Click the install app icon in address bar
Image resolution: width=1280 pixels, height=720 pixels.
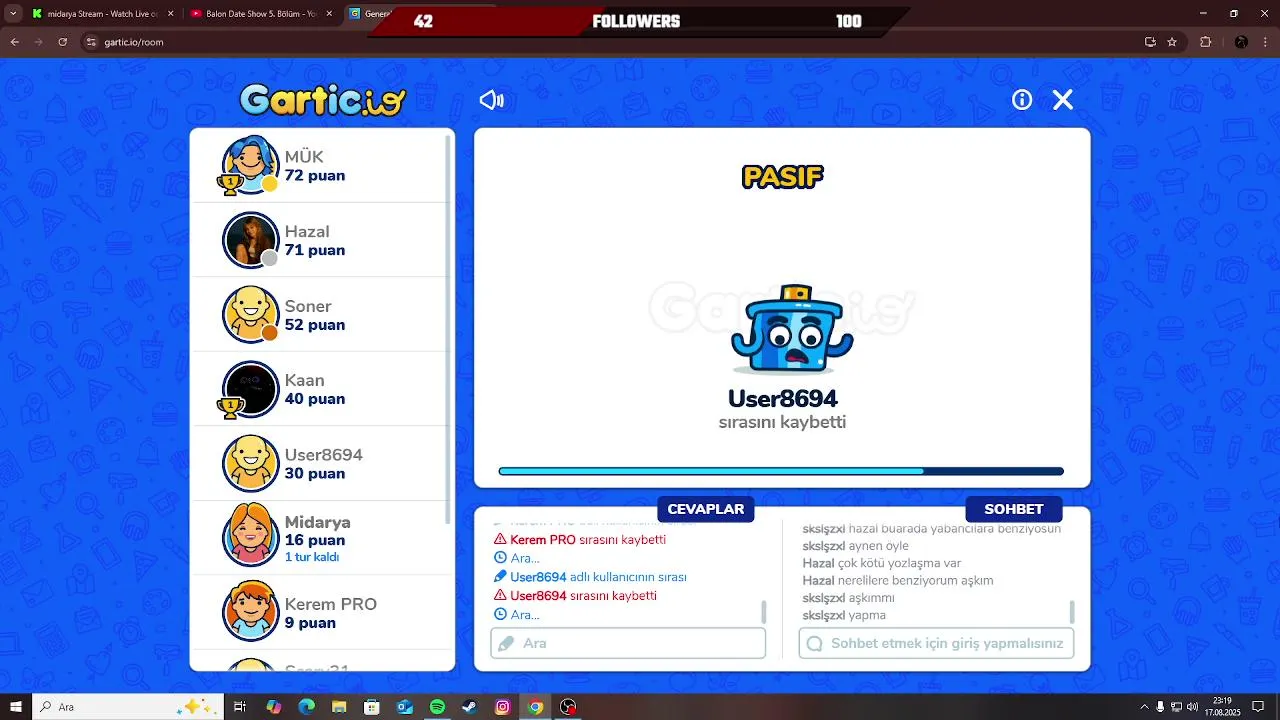tap(1150, 42)
